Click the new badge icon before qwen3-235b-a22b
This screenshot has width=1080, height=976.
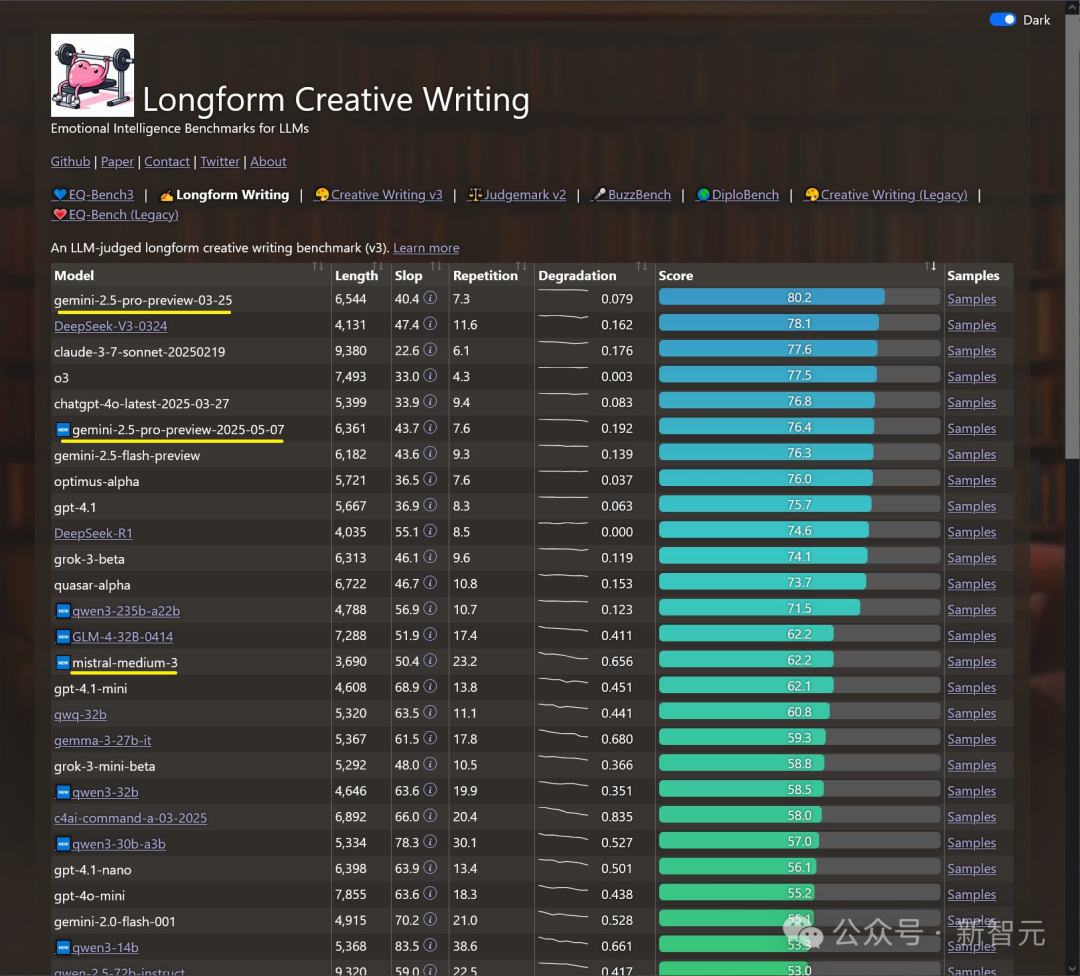coord(63,610)
